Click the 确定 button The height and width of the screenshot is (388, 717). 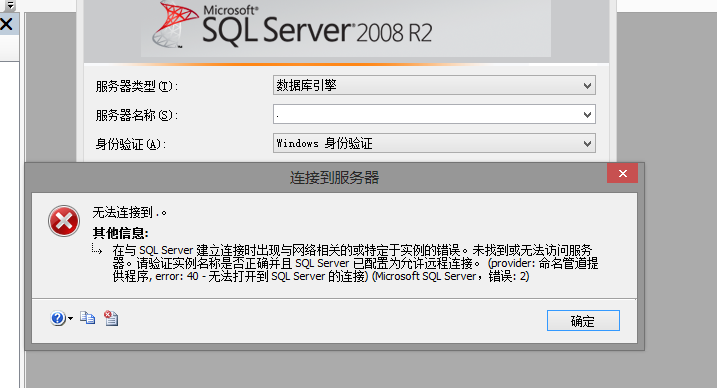[x=583, y=320]
